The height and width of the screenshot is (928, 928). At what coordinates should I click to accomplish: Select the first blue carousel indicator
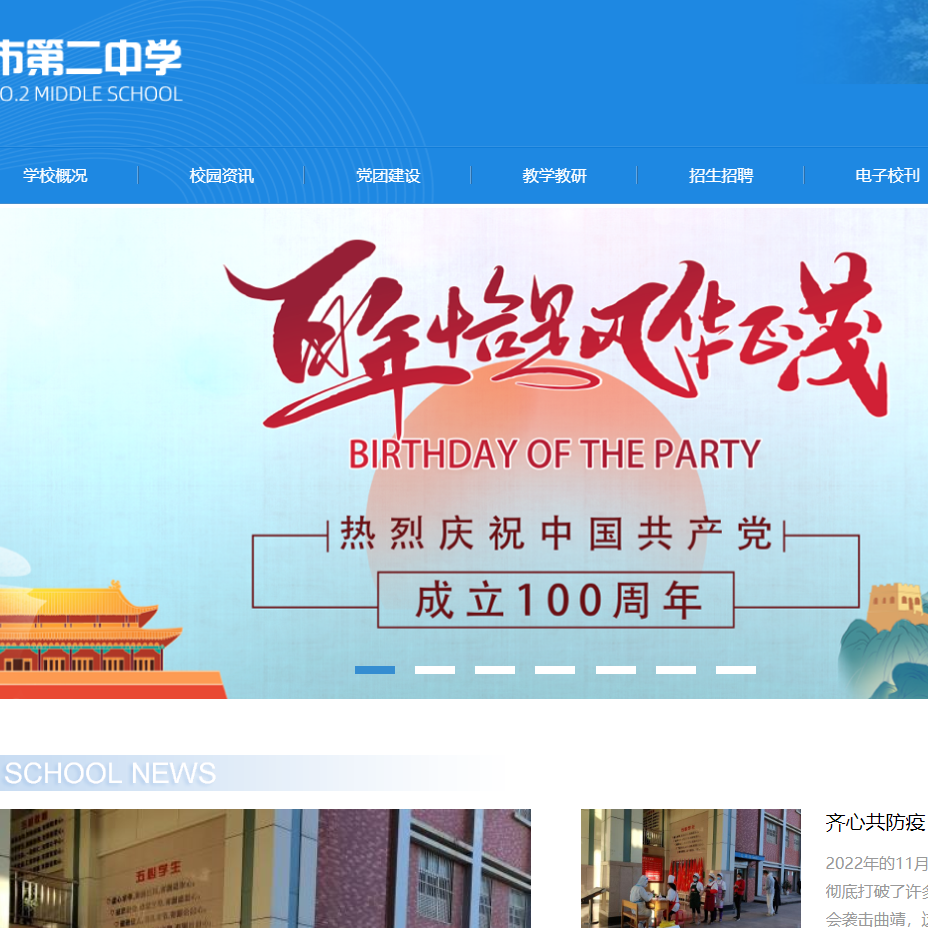[x=375, y=670]
